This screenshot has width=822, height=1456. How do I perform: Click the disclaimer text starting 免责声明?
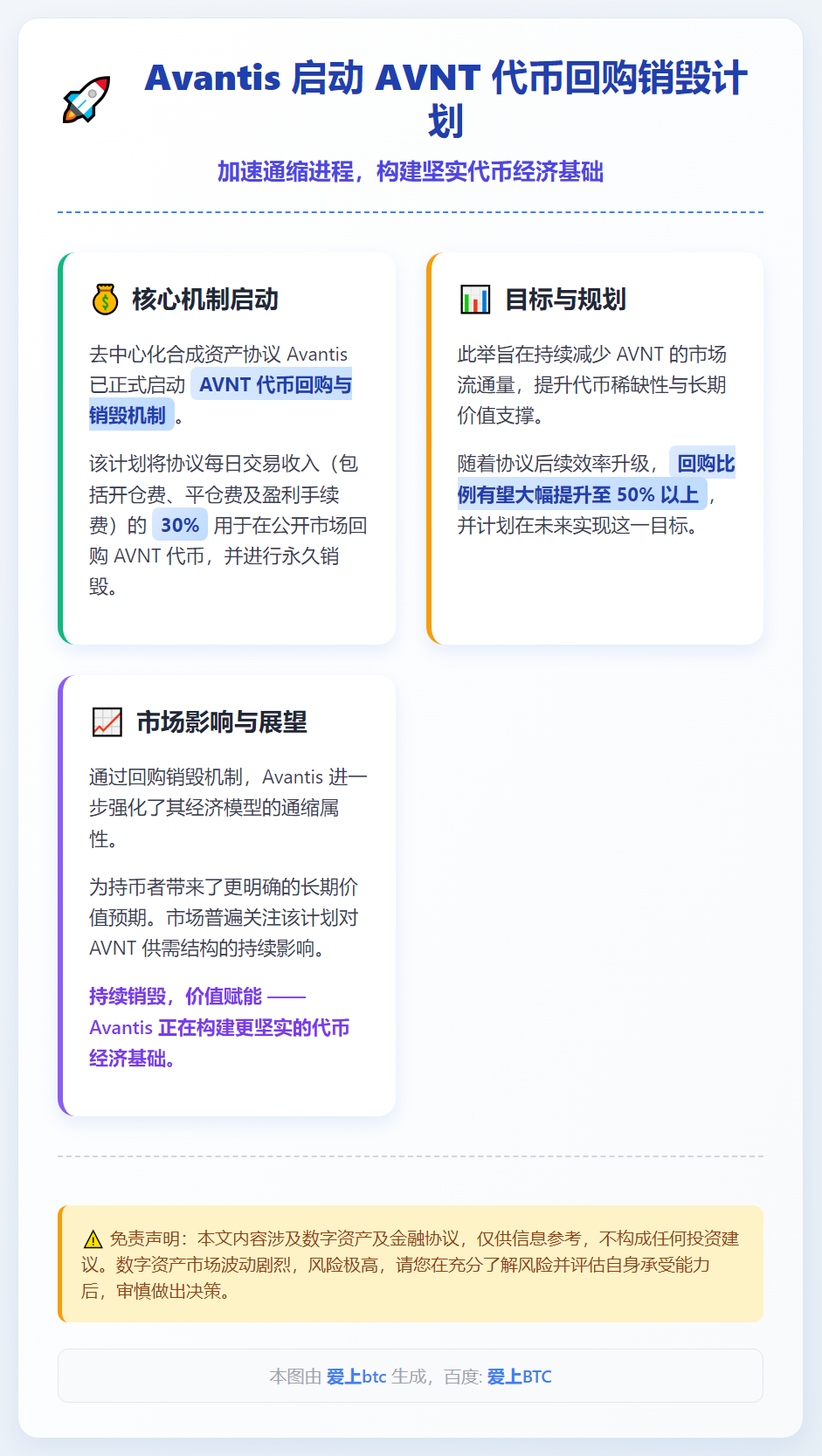click(x=411, y=1264)
